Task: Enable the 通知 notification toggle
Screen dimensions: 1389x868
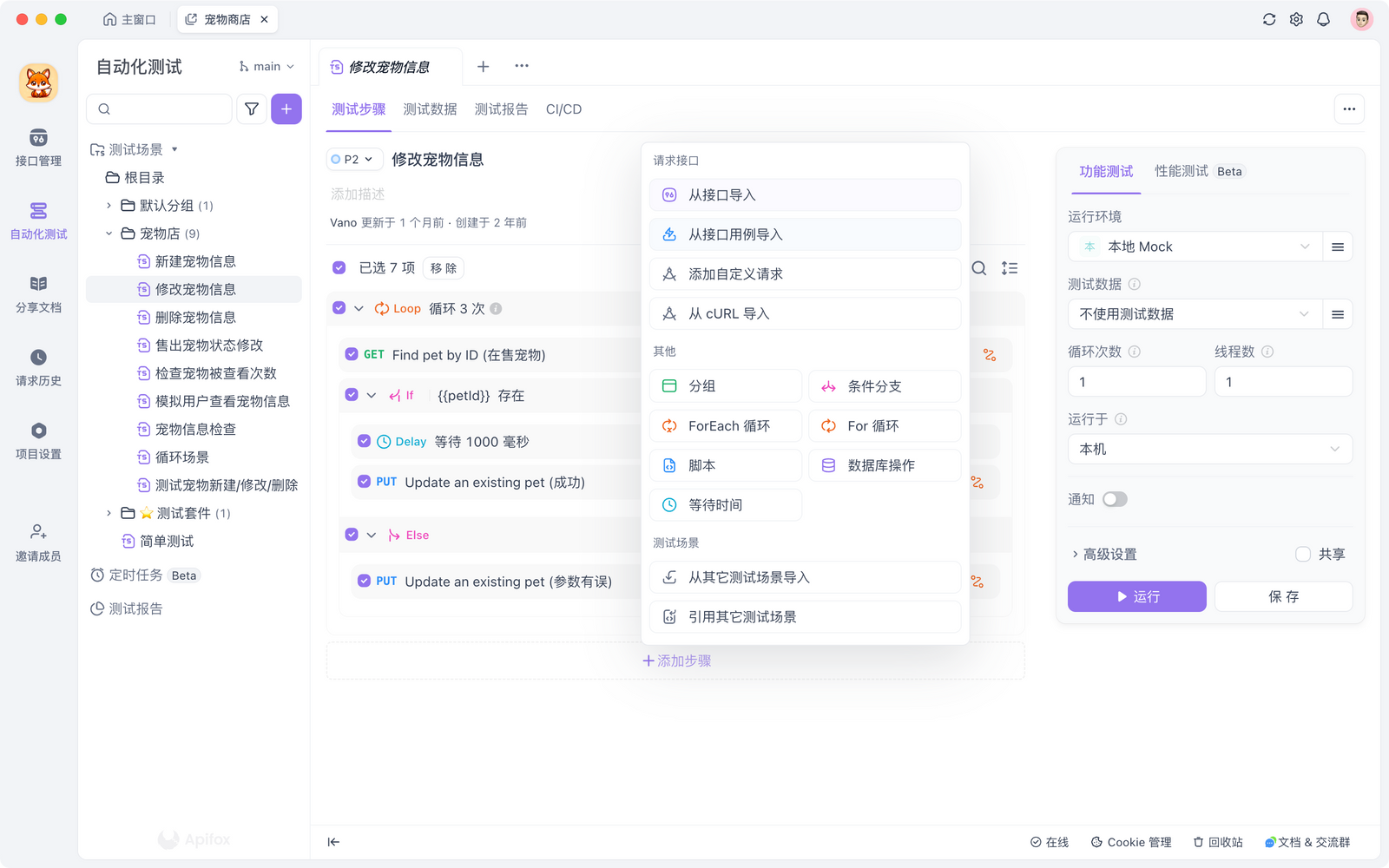Action: [1115, 498]
